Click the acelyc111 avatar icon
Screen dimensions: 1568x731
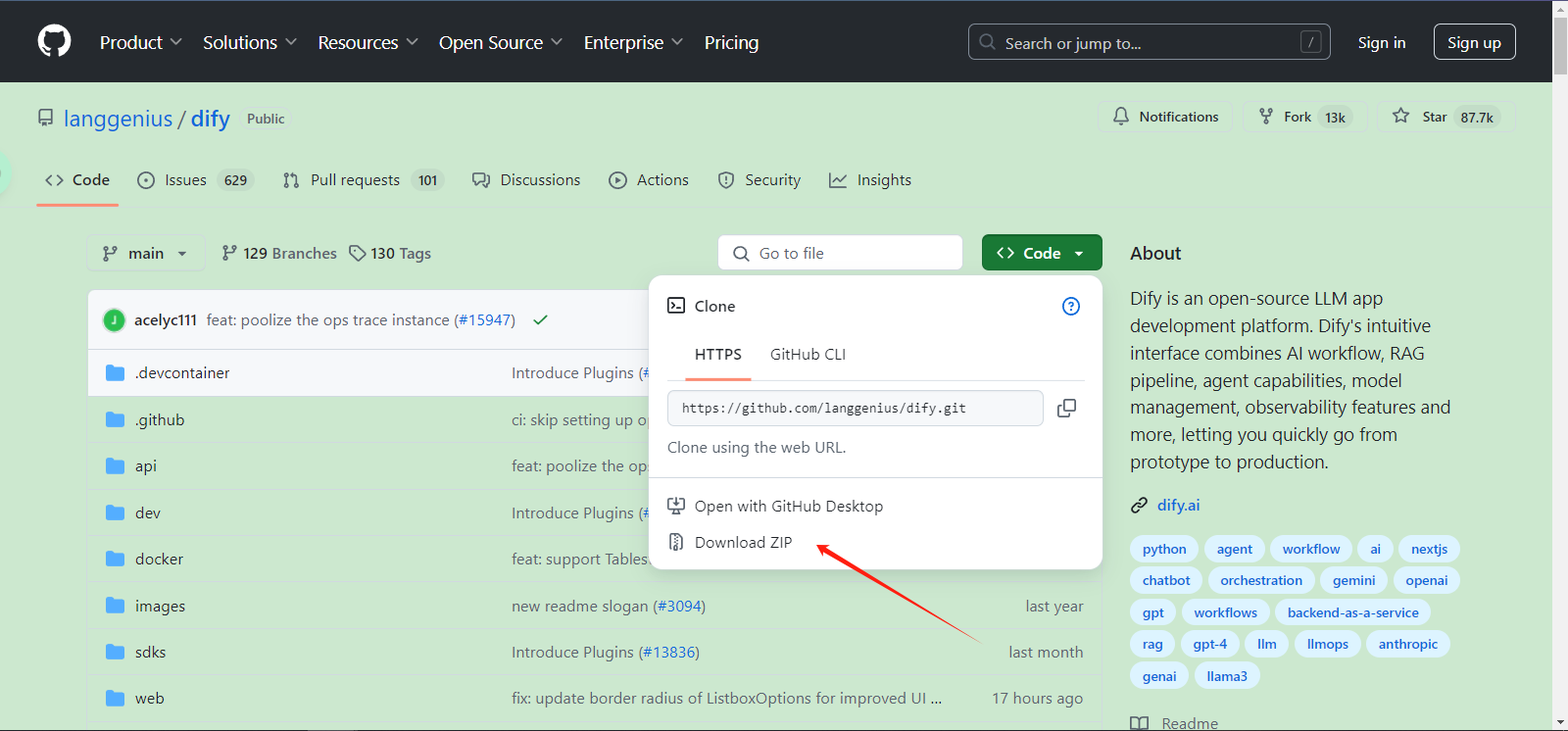coord(115,320)
